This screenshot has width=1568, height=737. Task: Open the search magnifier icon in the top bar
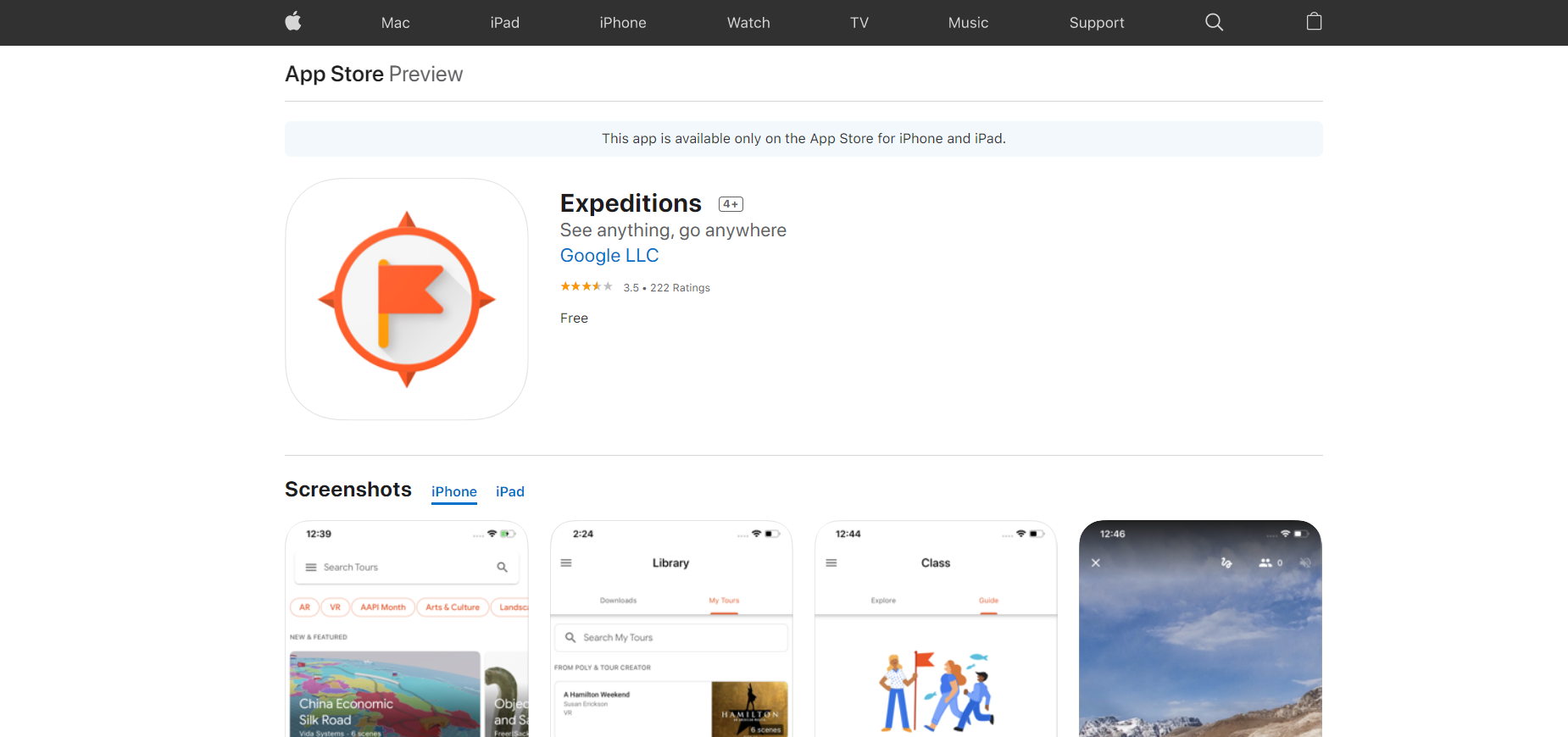click(x=1214, y=22)
